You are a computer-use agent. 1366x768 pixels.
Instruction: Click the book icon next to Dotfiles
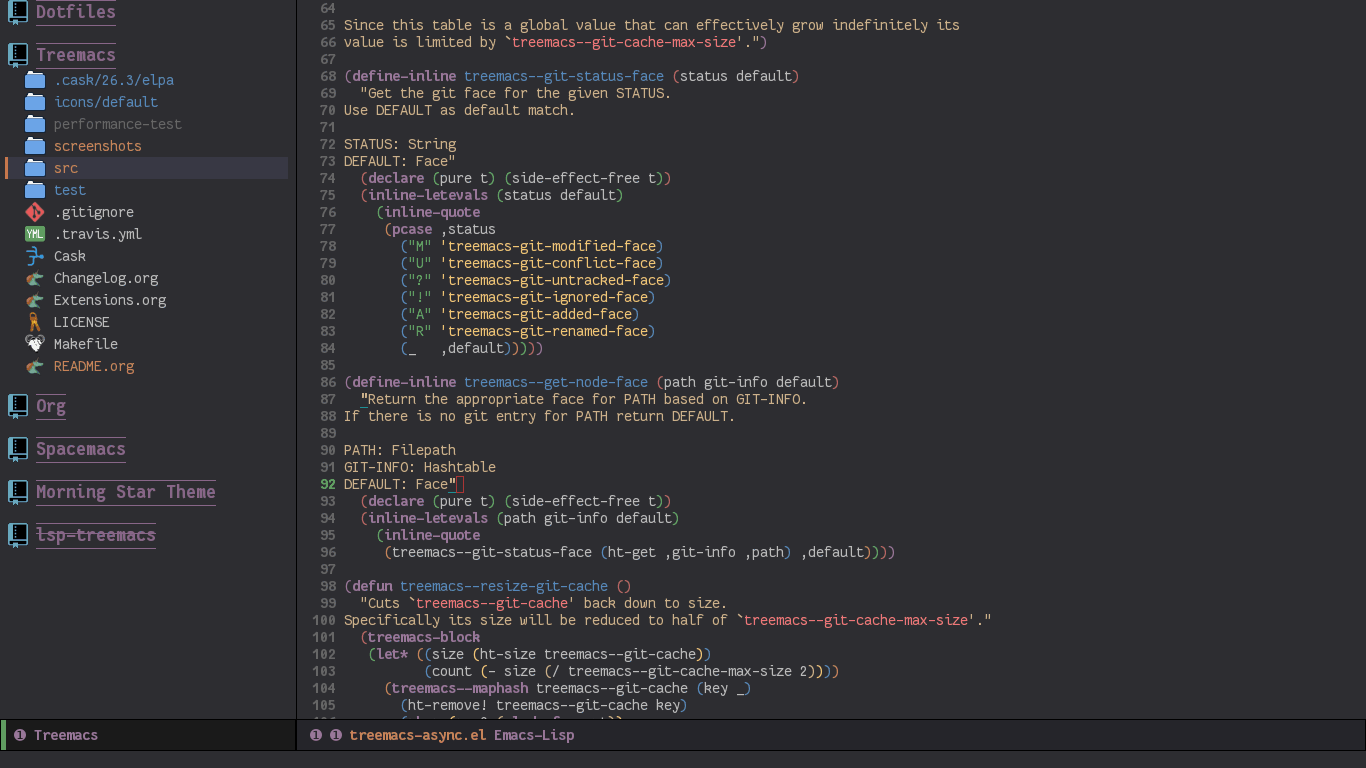(17, 13)
